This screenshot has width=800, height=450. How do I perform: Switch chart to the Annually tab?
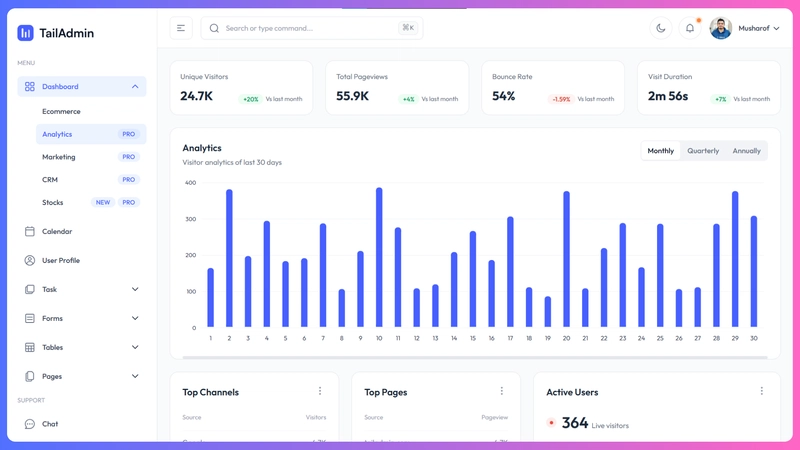point(746,151)
